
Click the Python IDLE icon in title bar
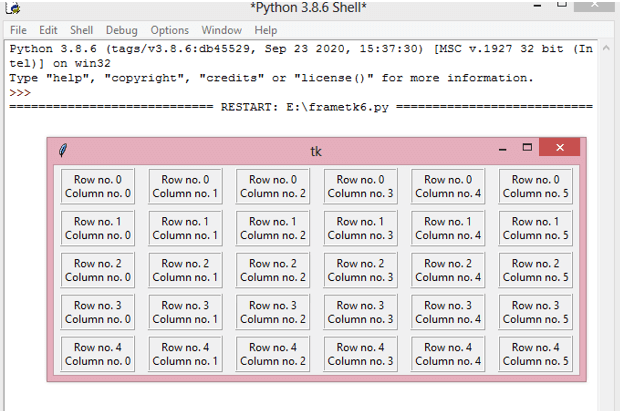coord(13,8)
